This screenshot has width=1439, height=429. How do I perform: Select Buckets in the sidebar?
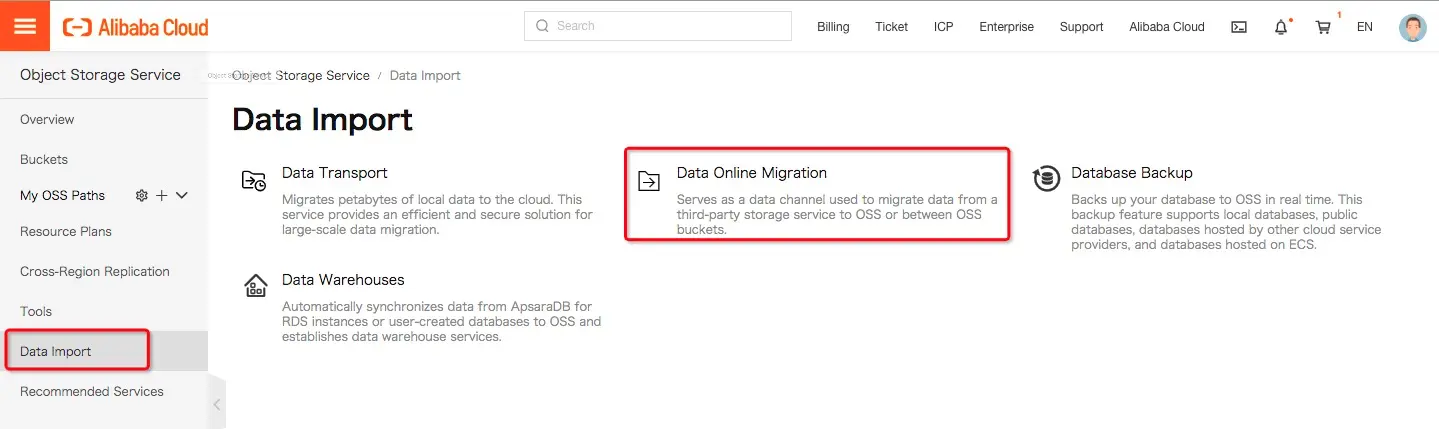click(x=44, y=159)
